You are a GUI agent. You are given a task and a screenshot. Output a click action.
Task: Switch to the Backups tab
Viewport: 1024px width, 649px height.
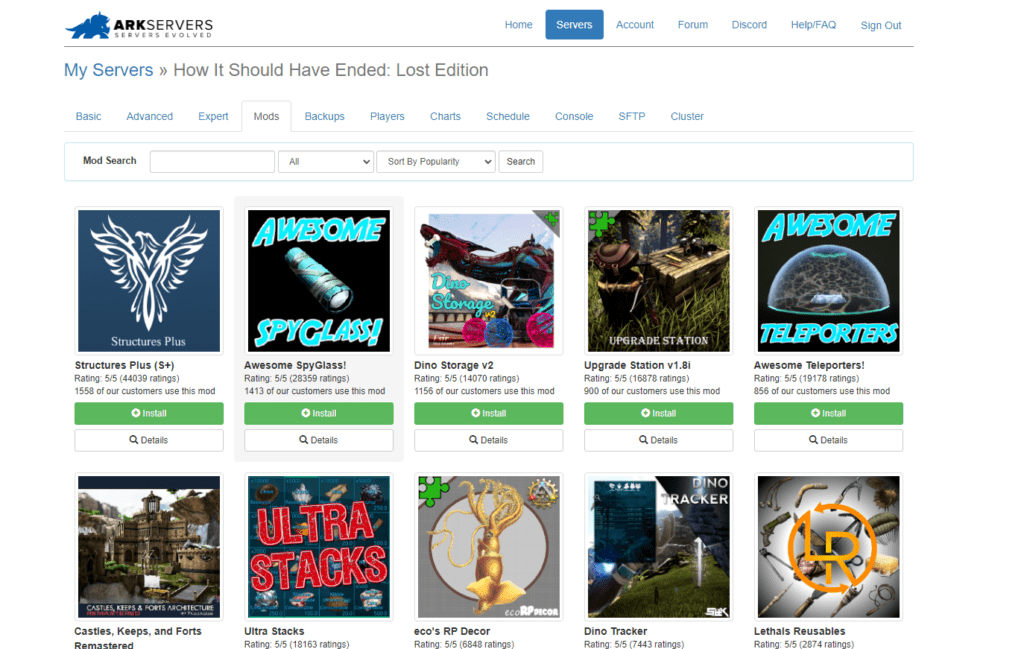pyautogui.click(x=324, y=116)
